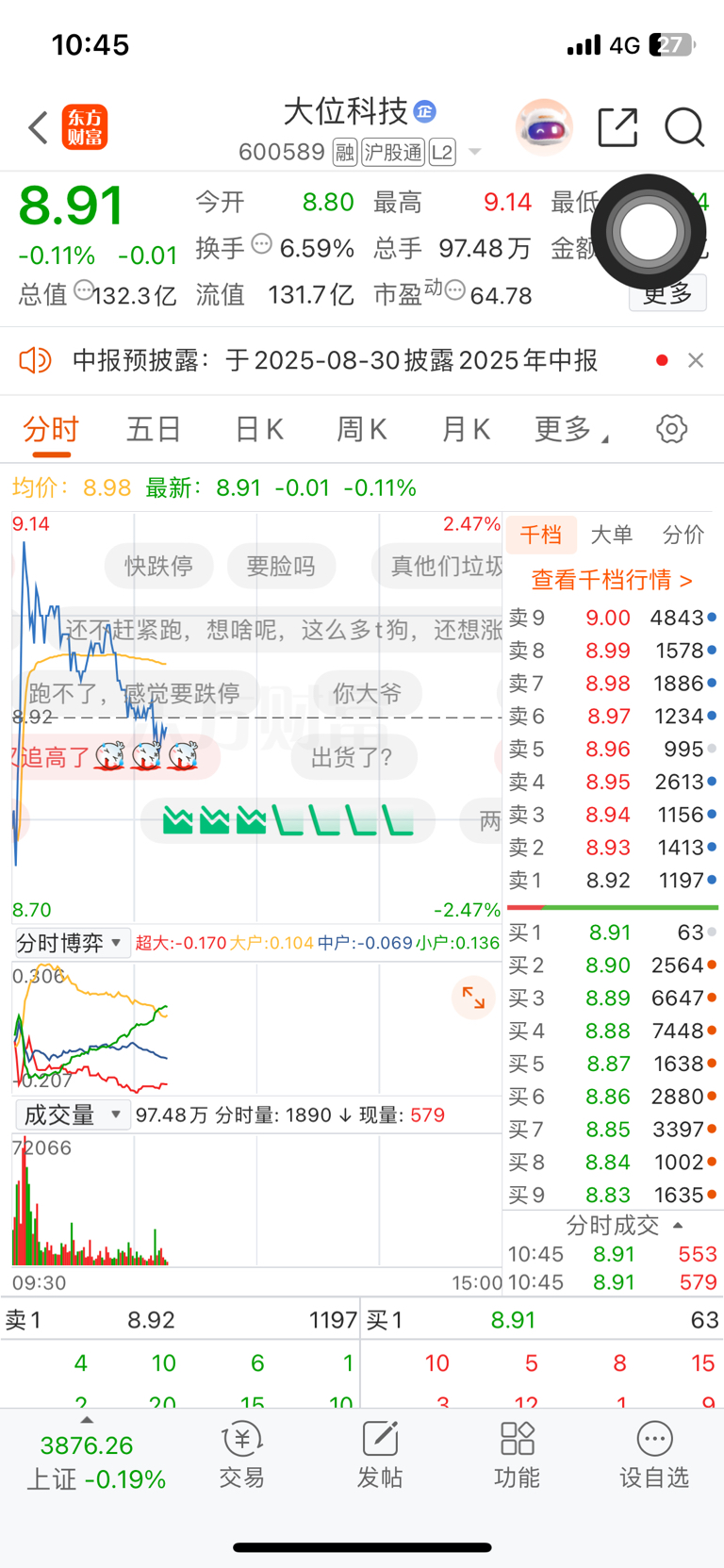Switch to the 五日 tab
This screenshot has width=724, height=1568.
tap(154, 430)
